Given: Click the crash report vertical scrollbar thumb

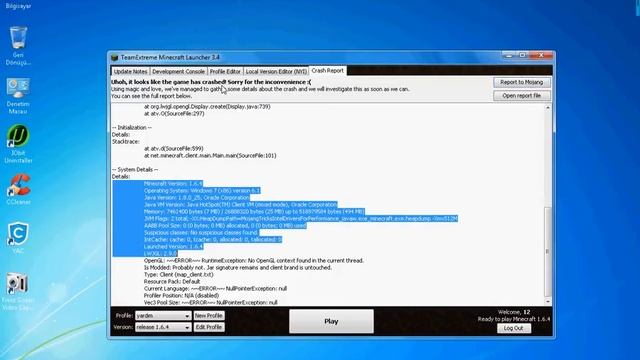Looking at the screenshot, I should click(x=548, y=252).
